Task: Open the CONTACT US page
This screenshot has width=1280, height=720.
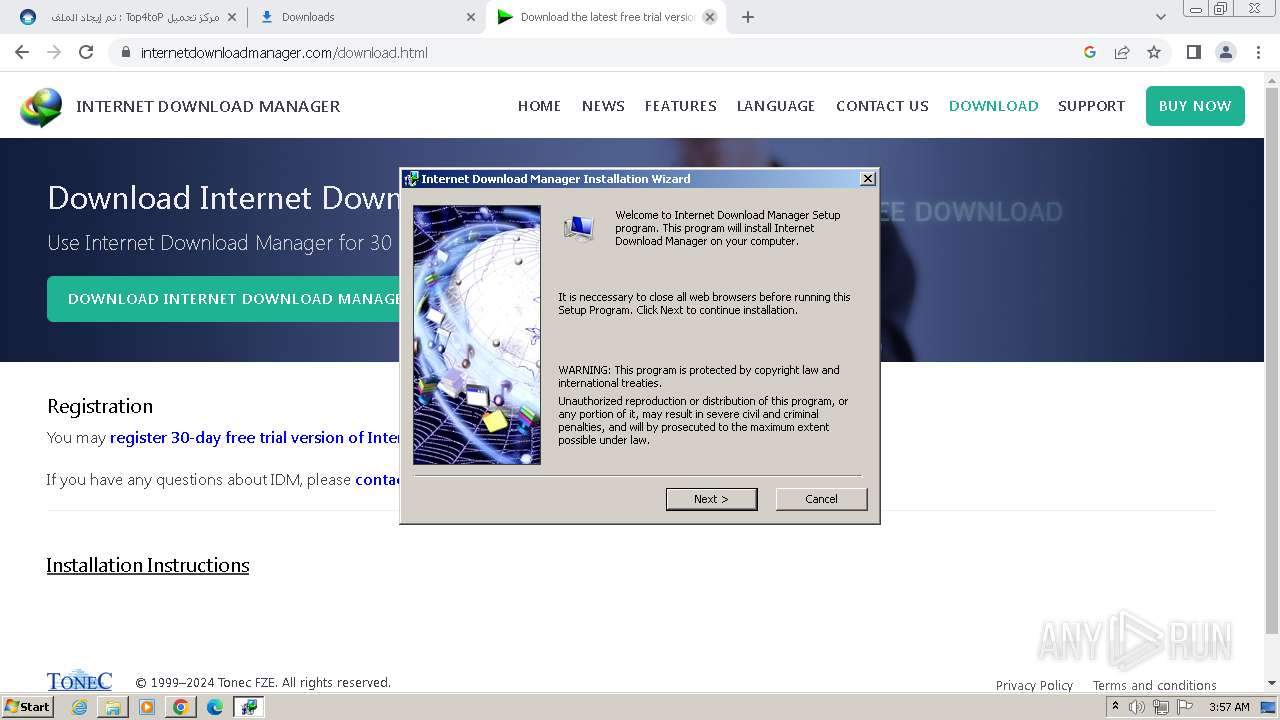Action: click(882, 106)
